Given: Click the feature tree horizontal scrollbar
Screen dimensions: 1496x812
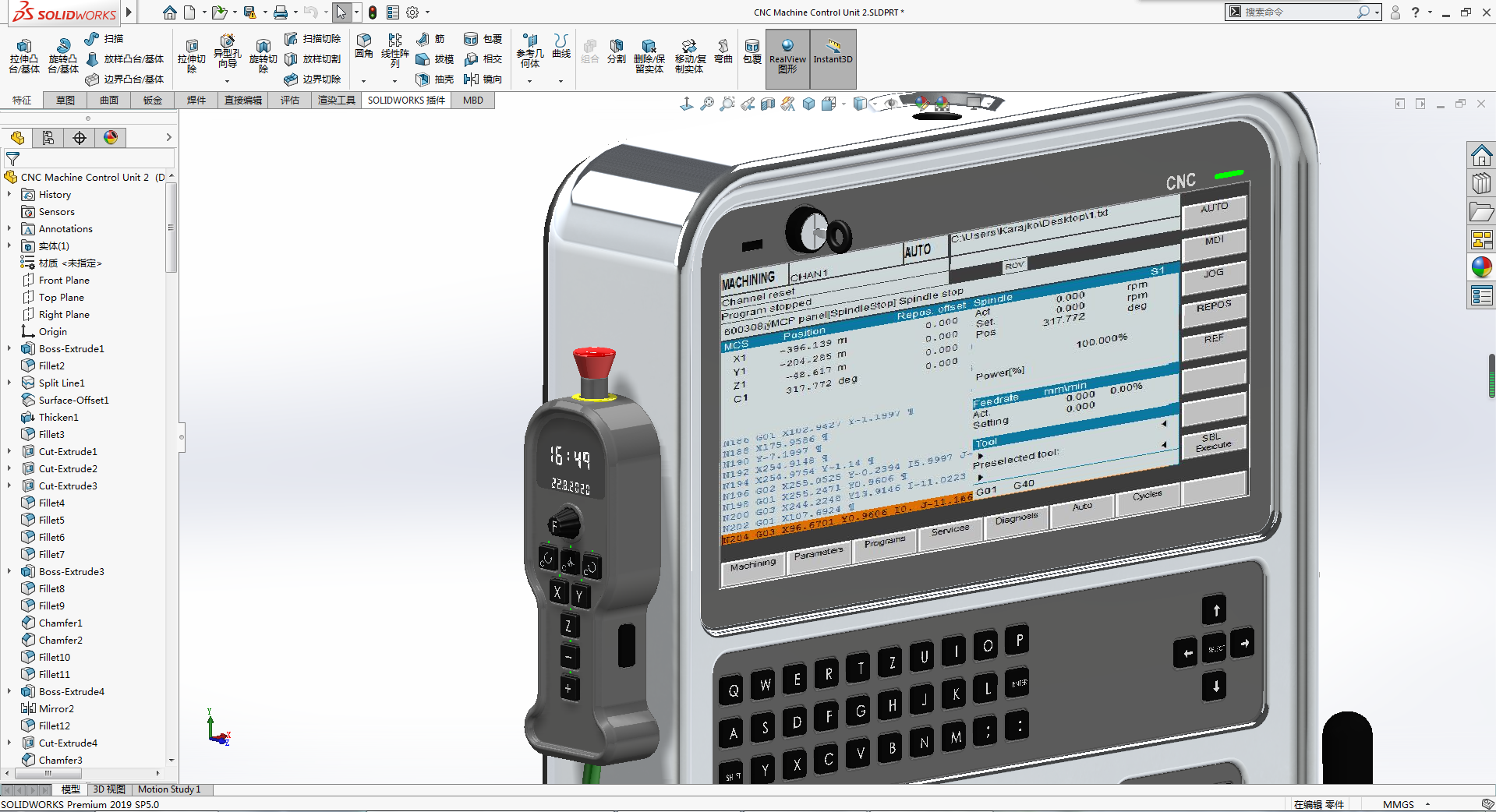Looking at the screenshot, I should pos(48,774).
